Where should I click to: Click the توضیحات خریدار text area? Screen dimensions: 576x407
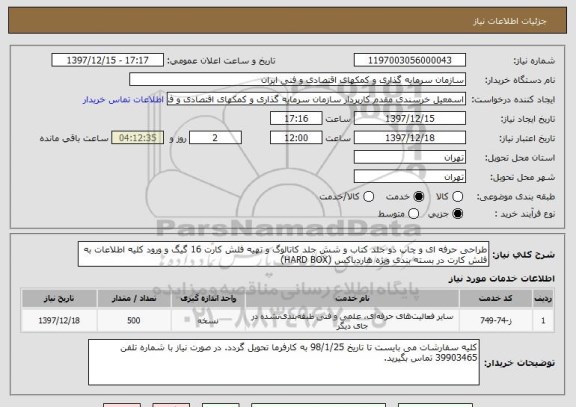point(284,362)
